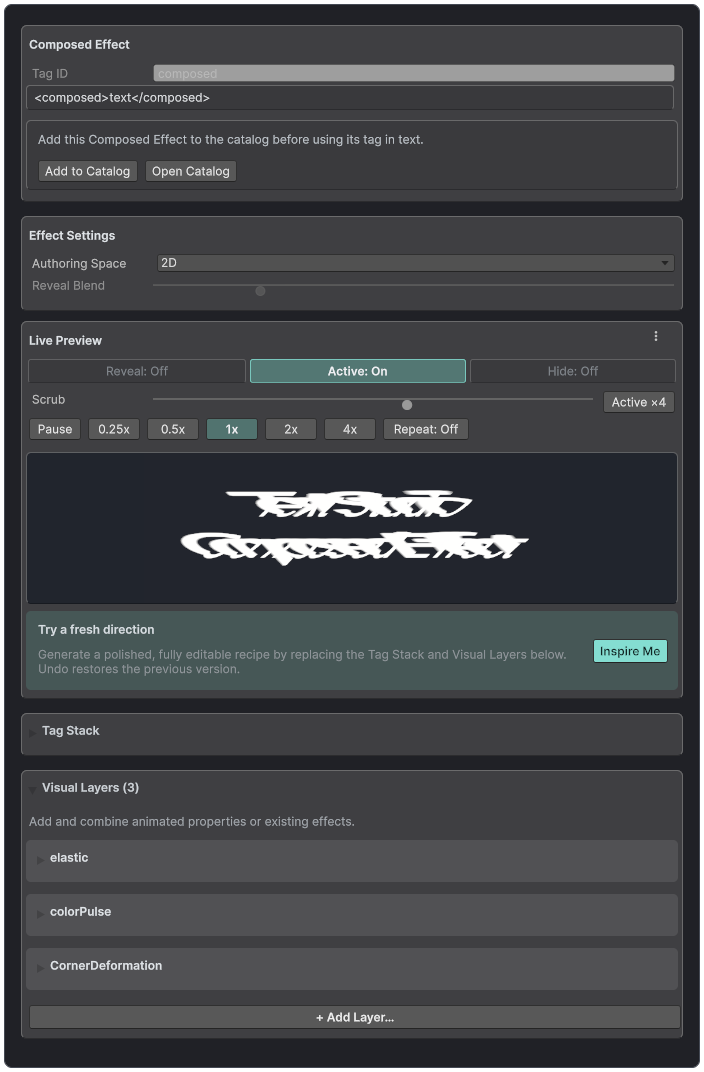Click the Scrub label
The height and width of the screenshot is (1072, 704).
(49, 399)
